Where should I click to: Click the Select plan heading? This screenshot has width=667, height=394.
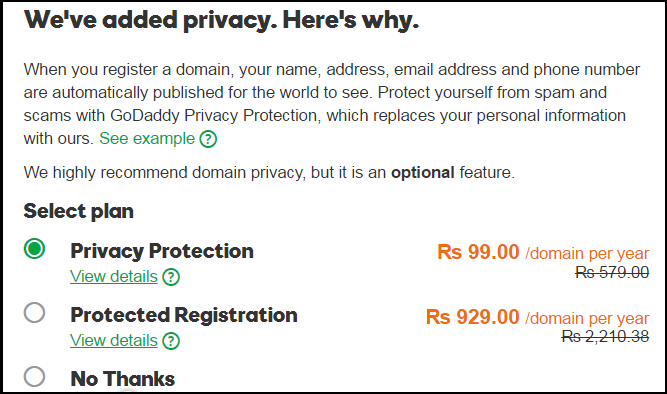79,211
